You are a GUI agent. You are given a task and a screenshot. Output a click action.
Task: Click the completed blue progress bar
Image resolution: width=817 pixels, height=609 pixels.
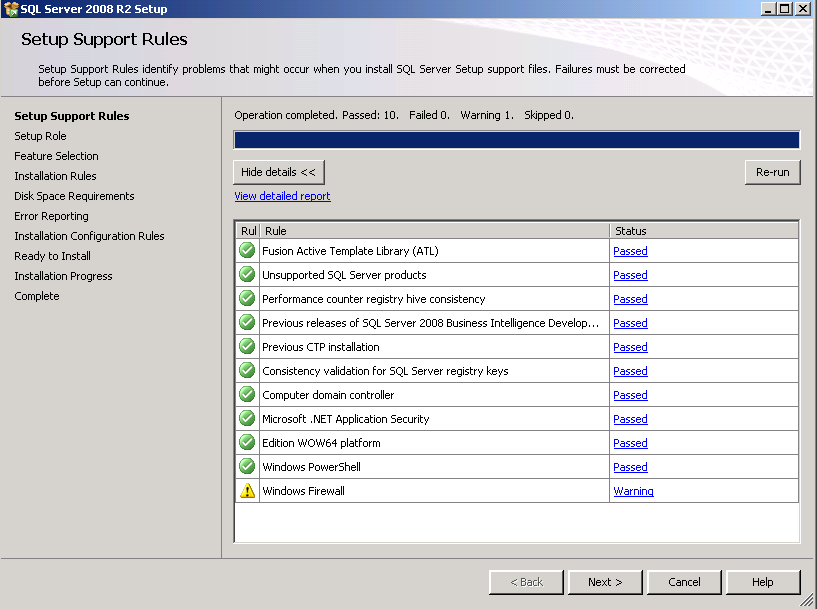point(516,140)
